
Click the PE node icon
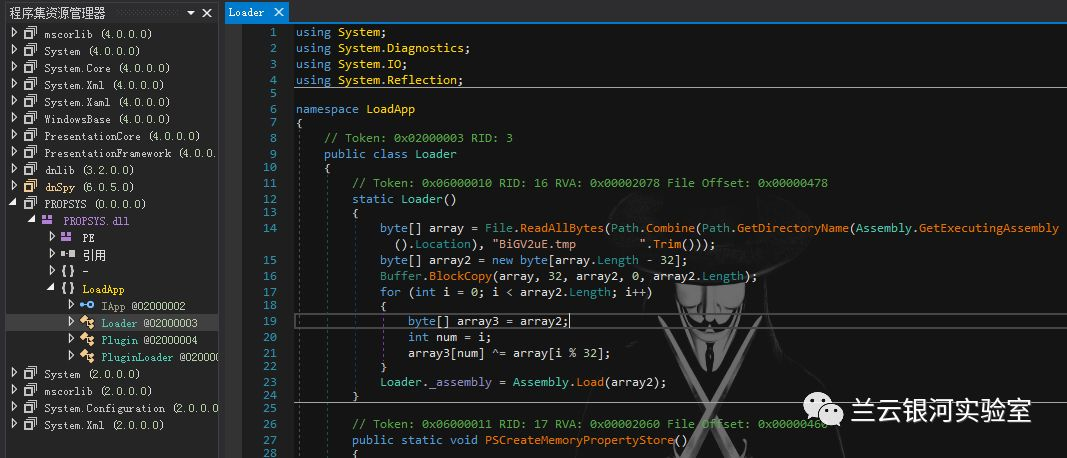67,237
